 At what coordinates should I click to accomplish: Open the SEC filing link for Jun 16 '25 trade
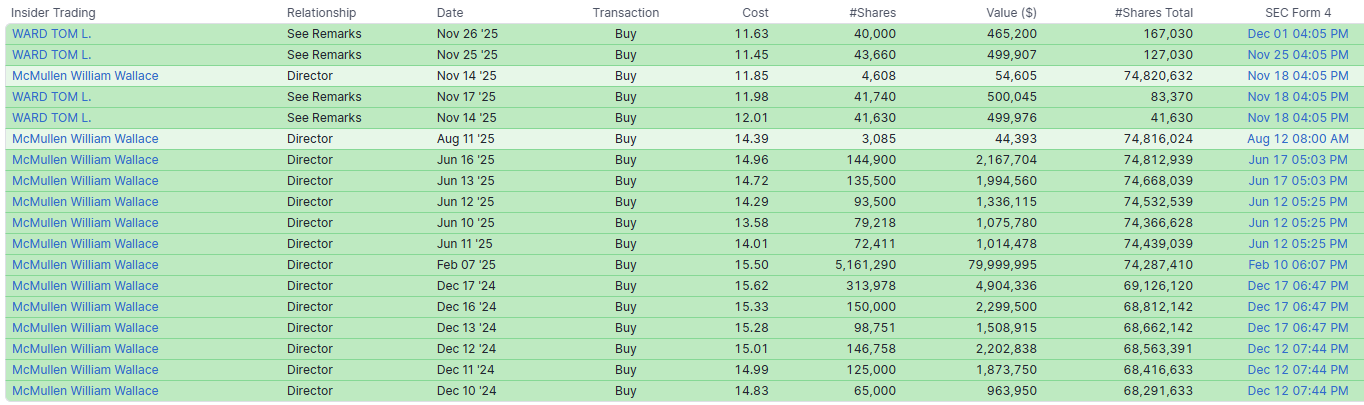pyautogui.click(x=1298, y=160)
